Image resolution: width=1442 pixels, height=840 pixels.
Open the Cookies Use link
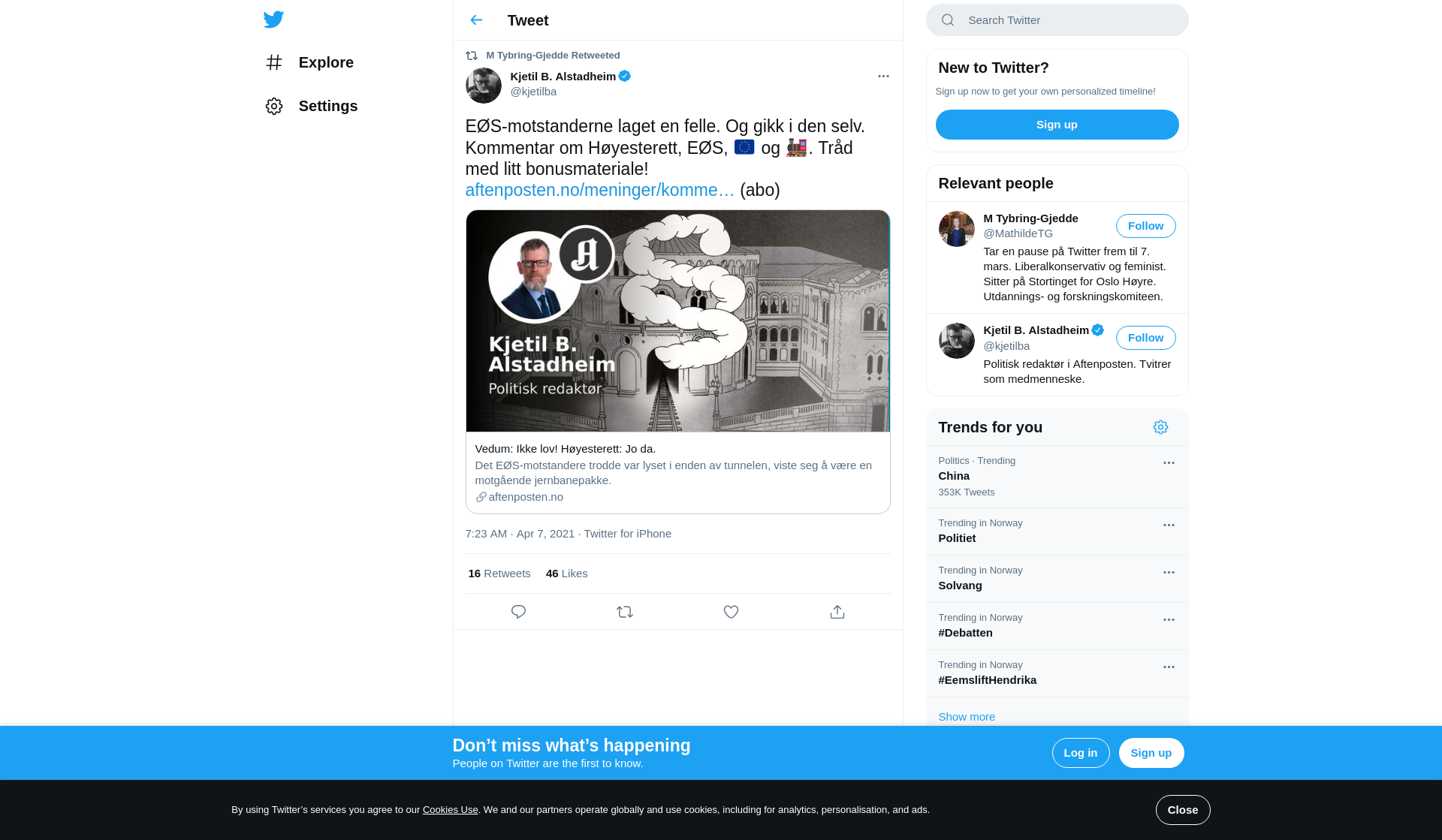pyautogui.click(x=450, y=810)
